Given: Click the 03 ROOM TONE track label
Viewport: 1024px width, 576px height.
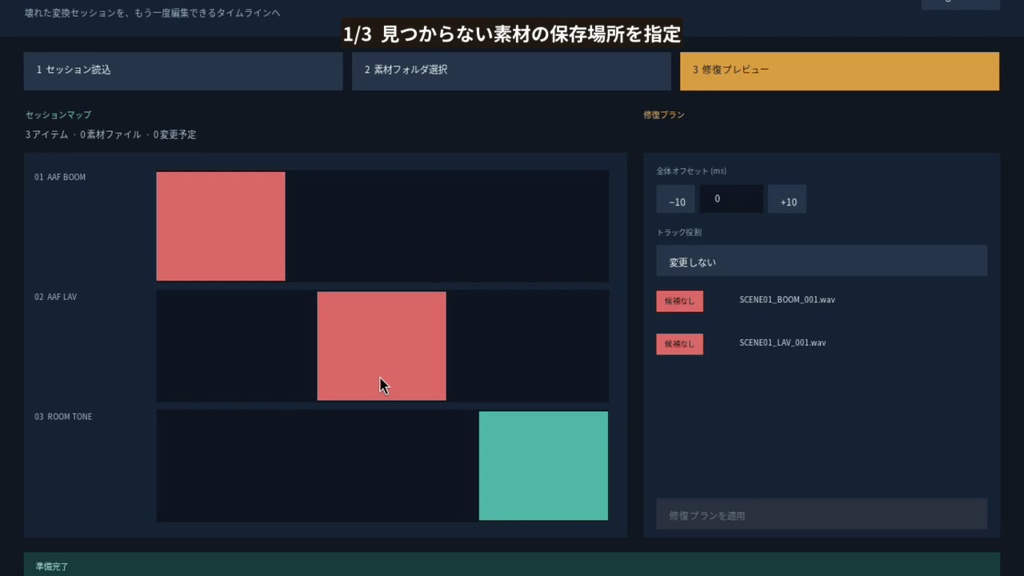Looking at the screenshot, I should 63,417.
